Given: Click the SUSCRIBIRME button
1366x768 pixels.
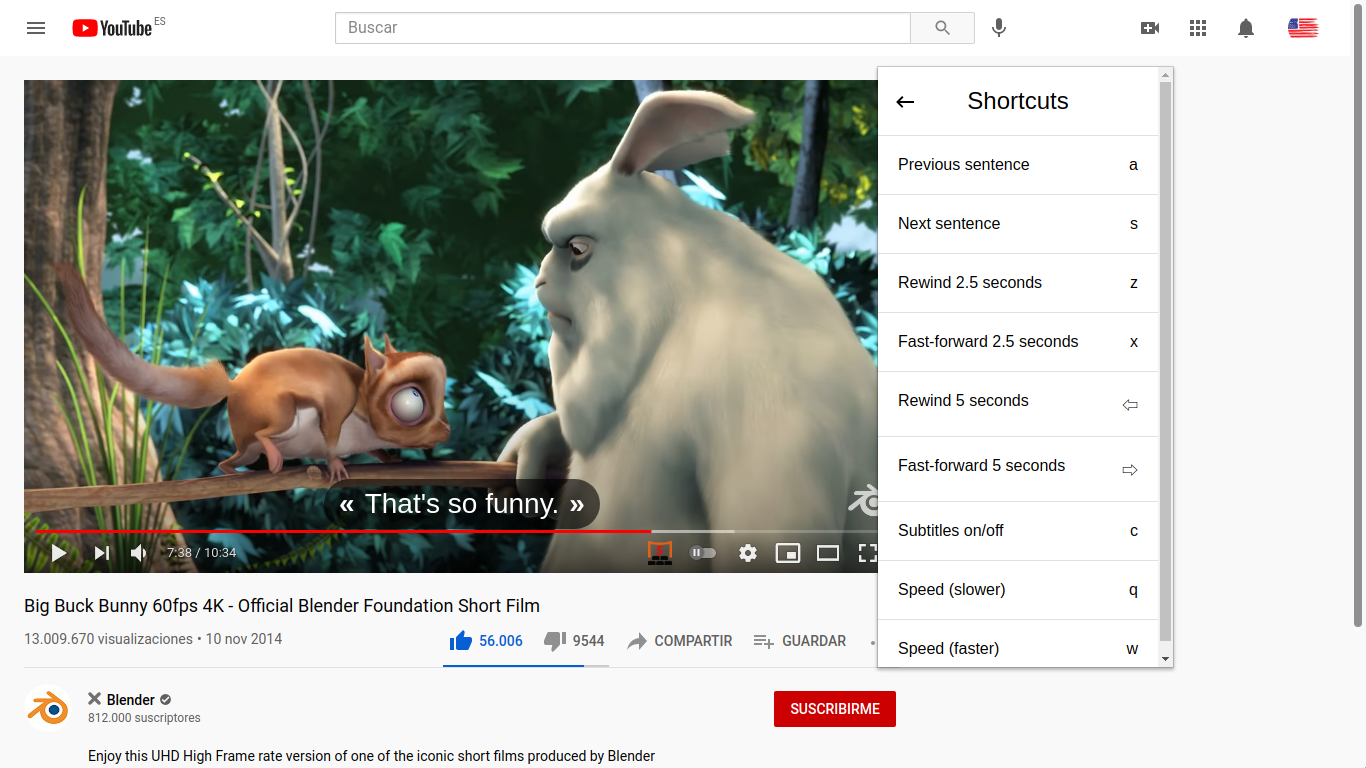Looking at the screenshot, I should [x=835, y=709].
